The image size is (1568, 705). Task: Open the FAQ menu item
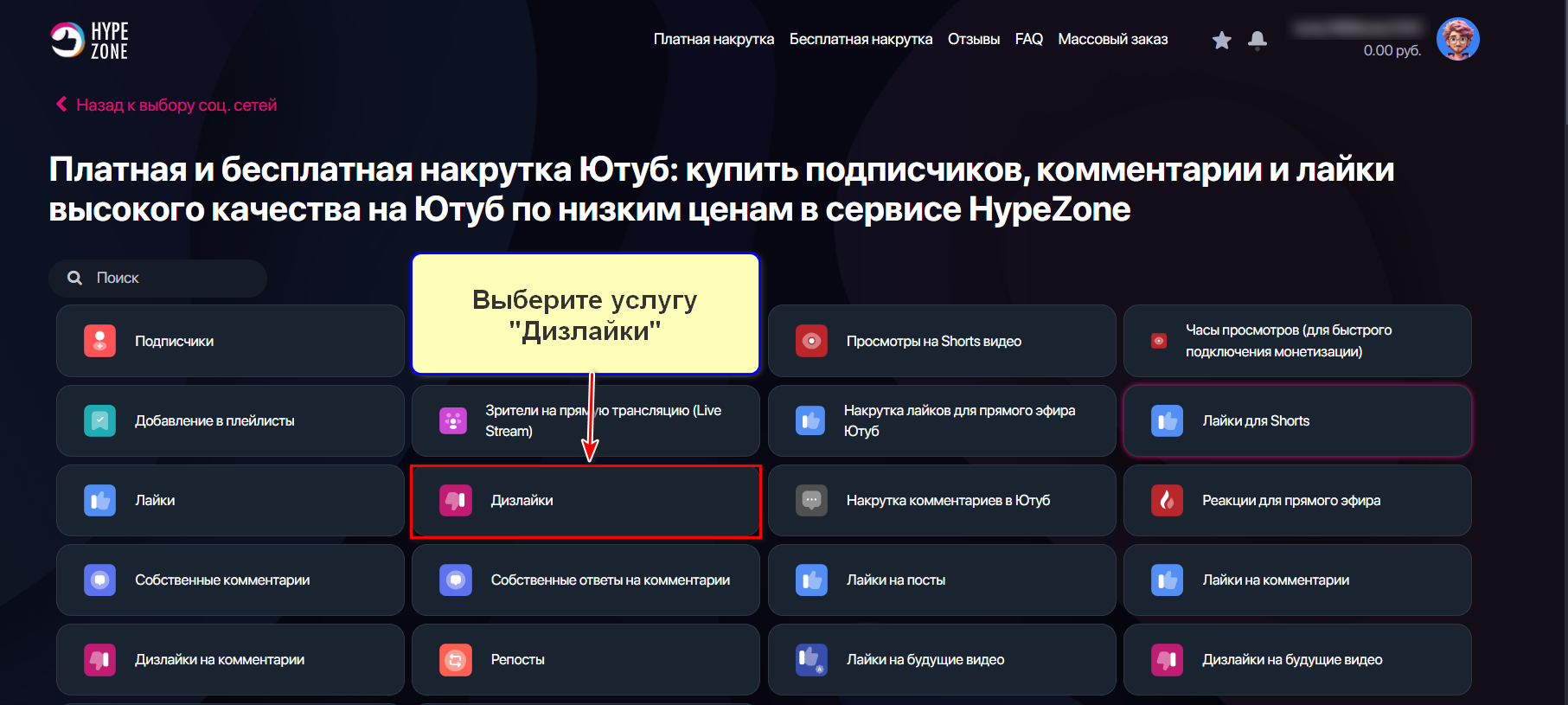1028,39
